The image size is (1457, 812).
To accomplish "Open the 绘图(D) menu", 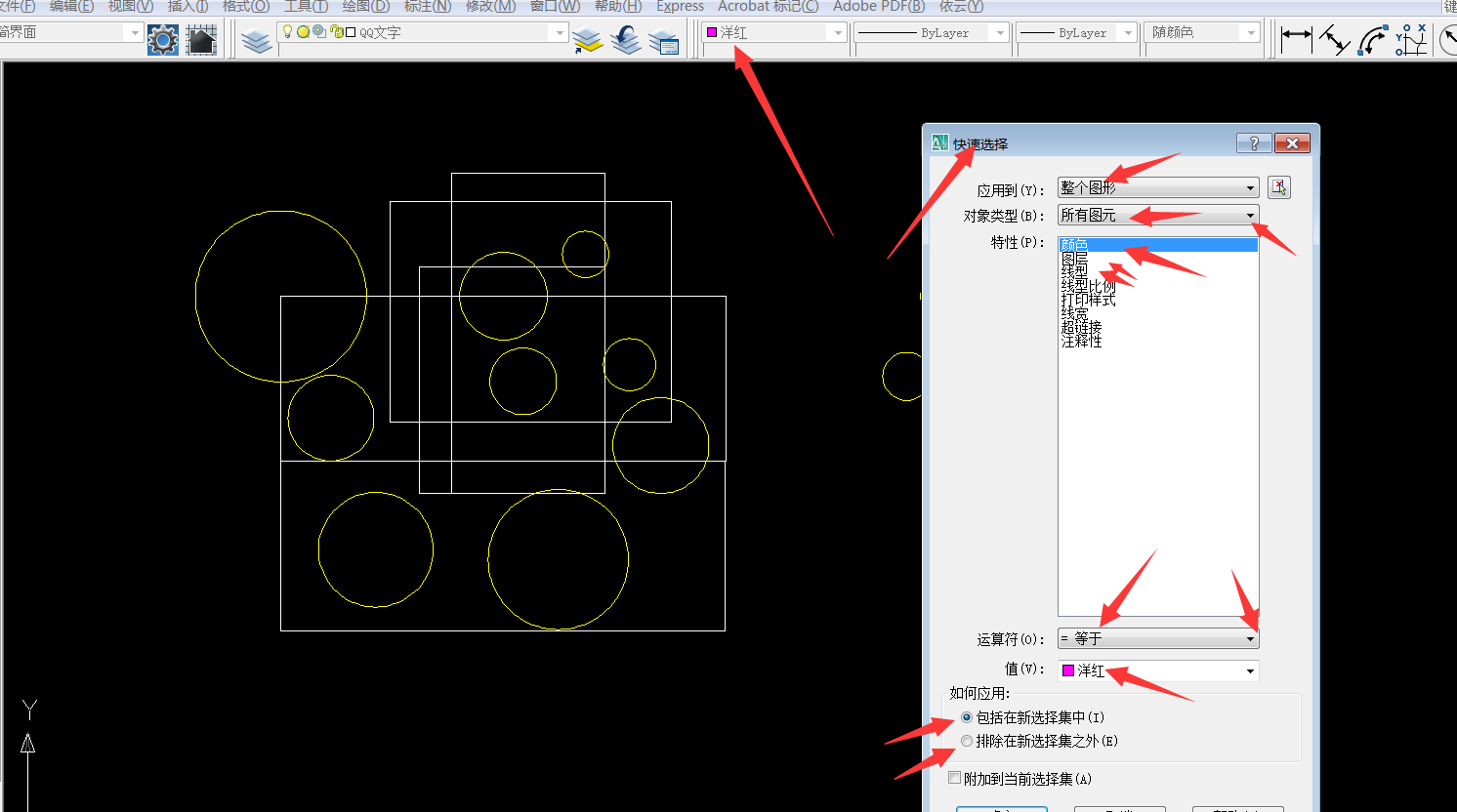I will [x=366, y=7].
